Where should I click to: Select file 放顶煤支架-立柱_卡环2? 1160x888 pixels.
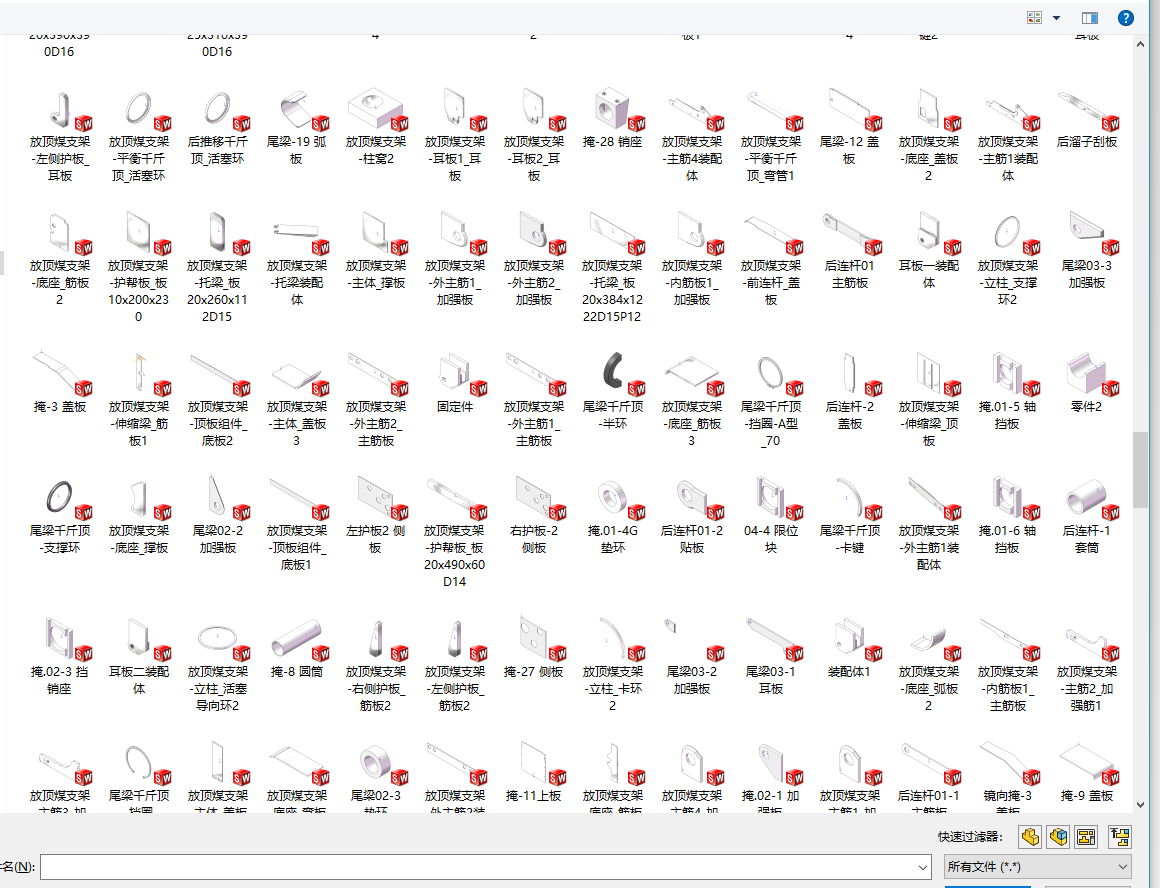[613, 665]
